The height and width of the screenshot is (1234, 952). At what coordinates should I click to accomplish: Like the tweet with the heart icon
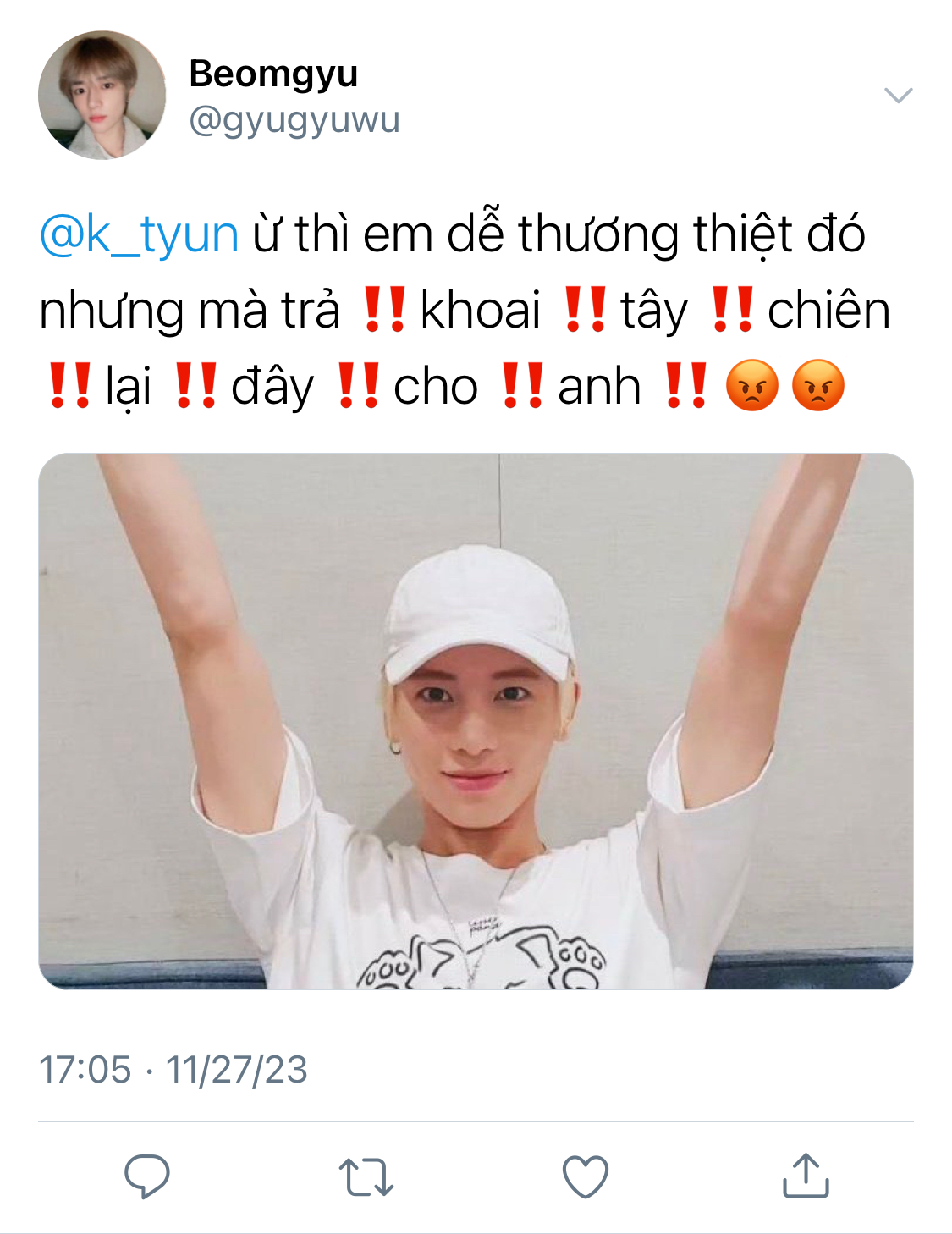pyautogui.click(x=586, y=1176)
